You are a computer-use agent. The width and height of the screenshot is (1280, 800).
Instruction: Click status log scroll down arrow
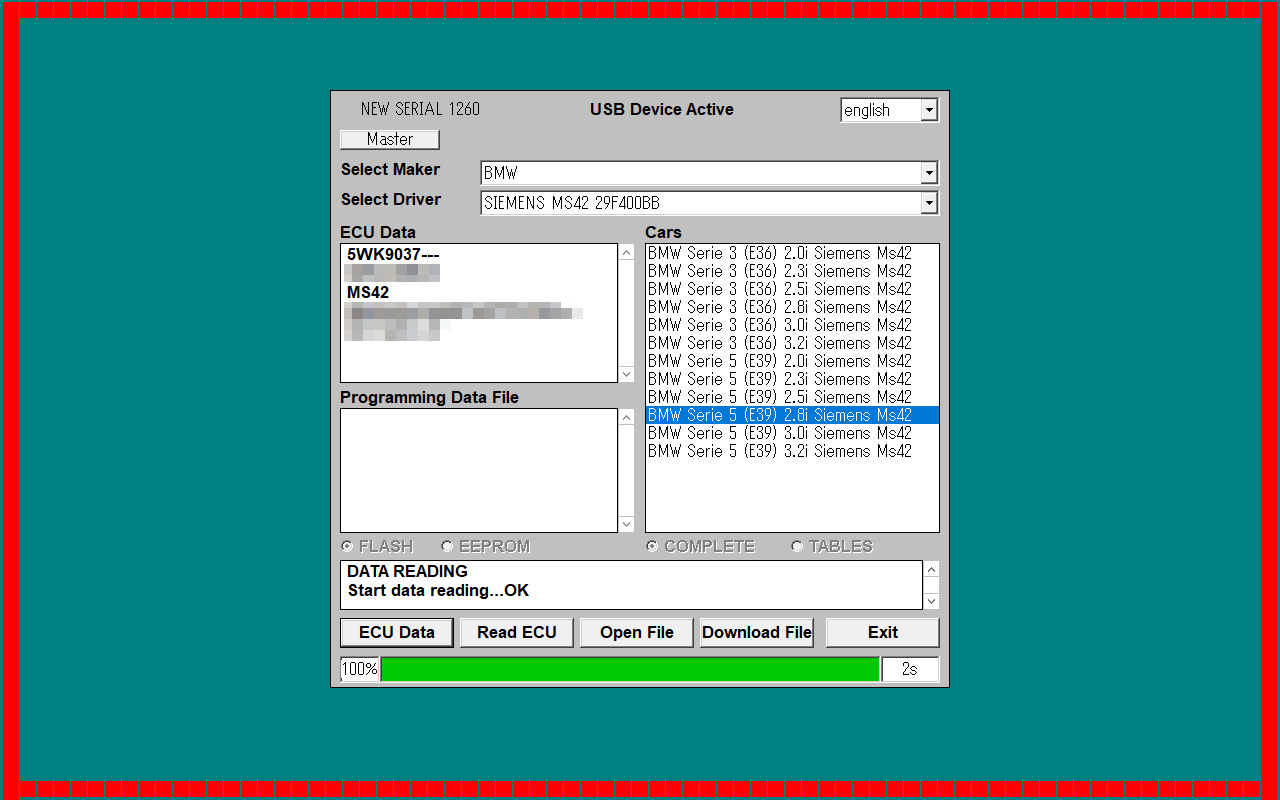[x=931, y=601]
